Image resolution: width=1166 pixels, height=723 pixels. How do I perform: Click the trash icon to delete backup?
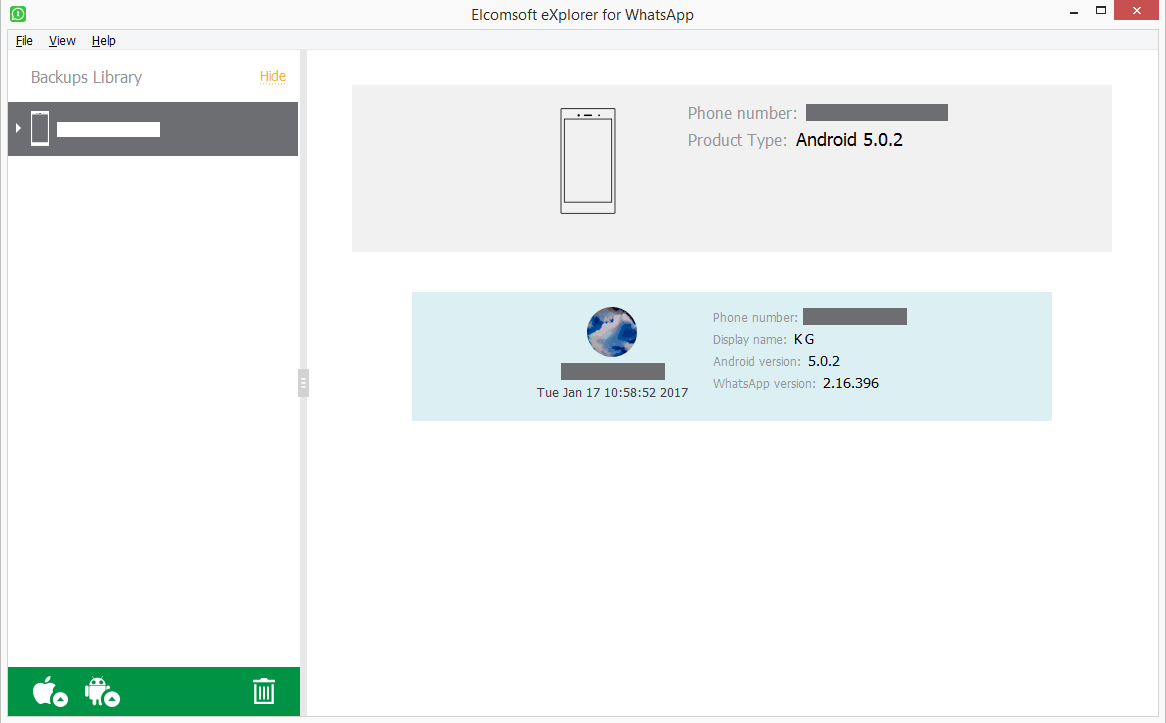click(x=264, y=691)
